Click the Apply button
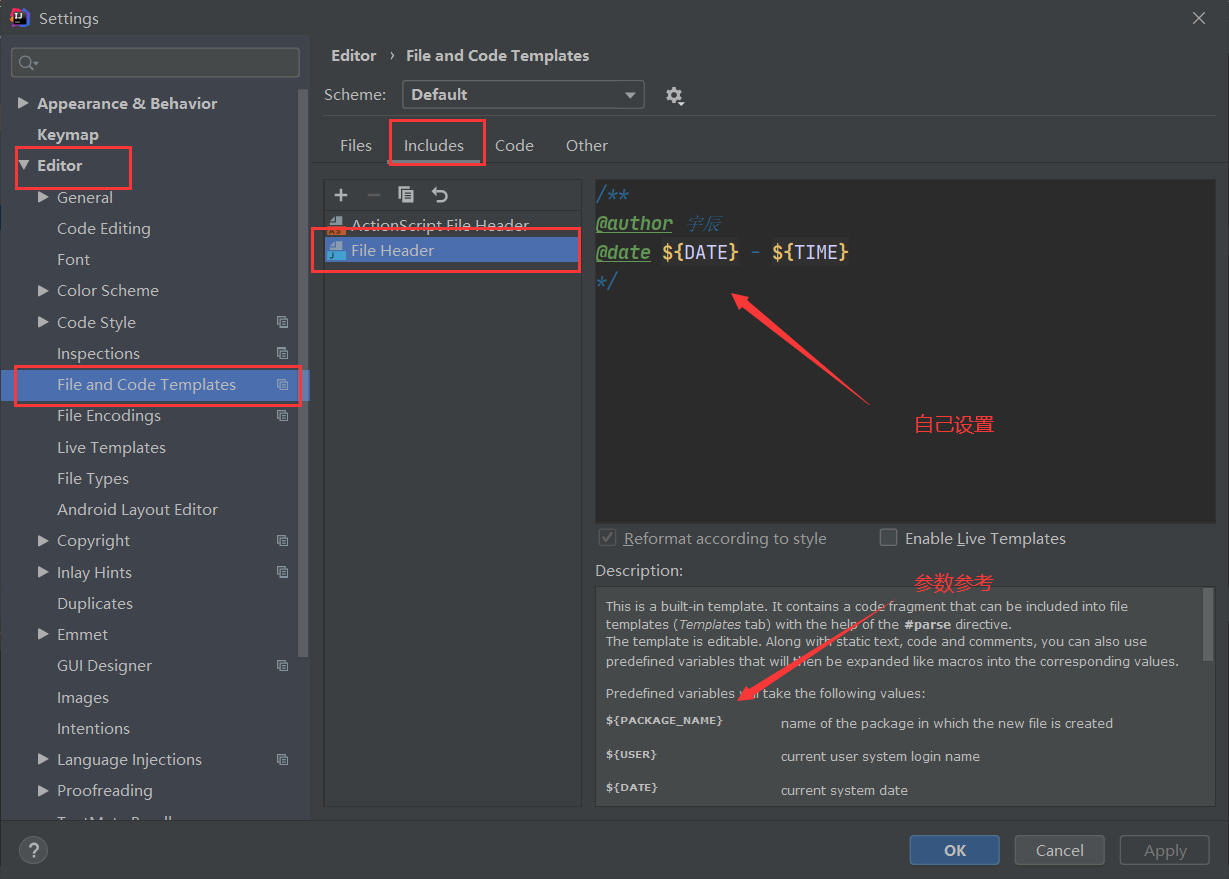Image resolution: width=1229 pixels, height=879 pixels. tap(1165, 850)
